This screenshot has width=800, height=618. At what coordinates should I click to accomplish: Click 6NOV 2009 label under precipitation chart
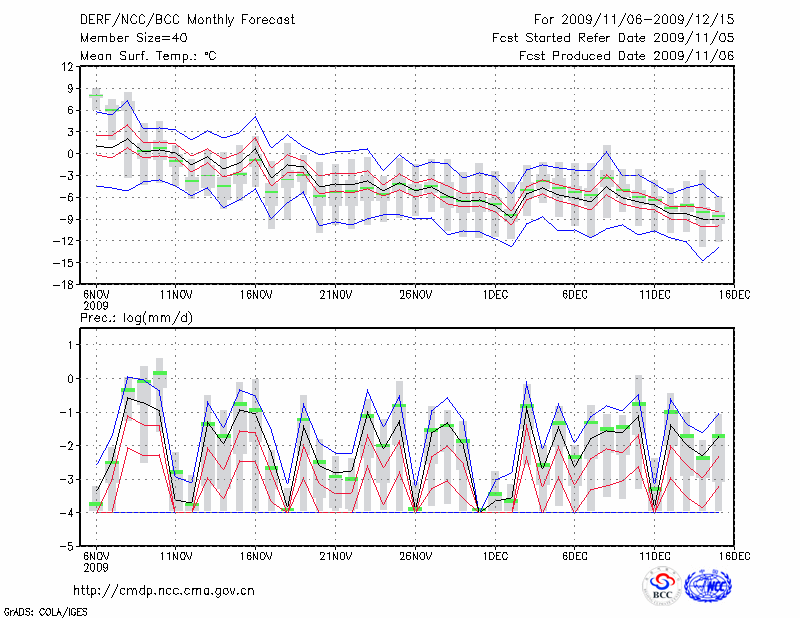[96, 560]
